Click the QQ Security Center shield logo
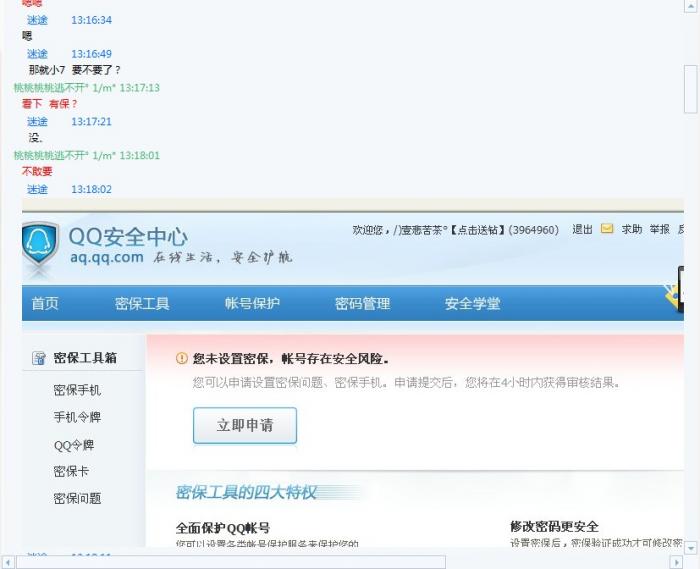 [x=40, y=245]
